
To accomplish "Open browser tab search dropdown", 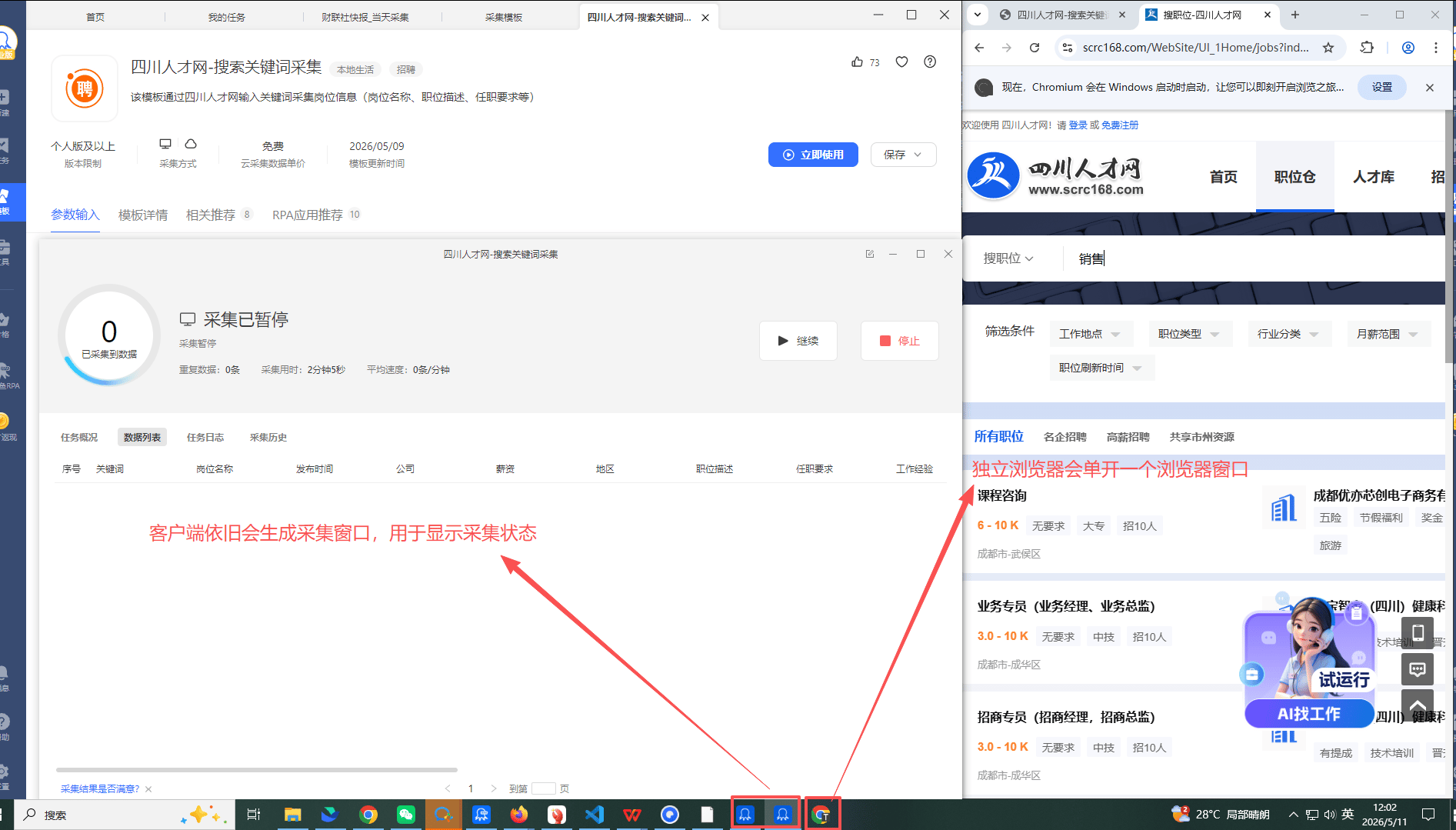I will pos(977,15).
